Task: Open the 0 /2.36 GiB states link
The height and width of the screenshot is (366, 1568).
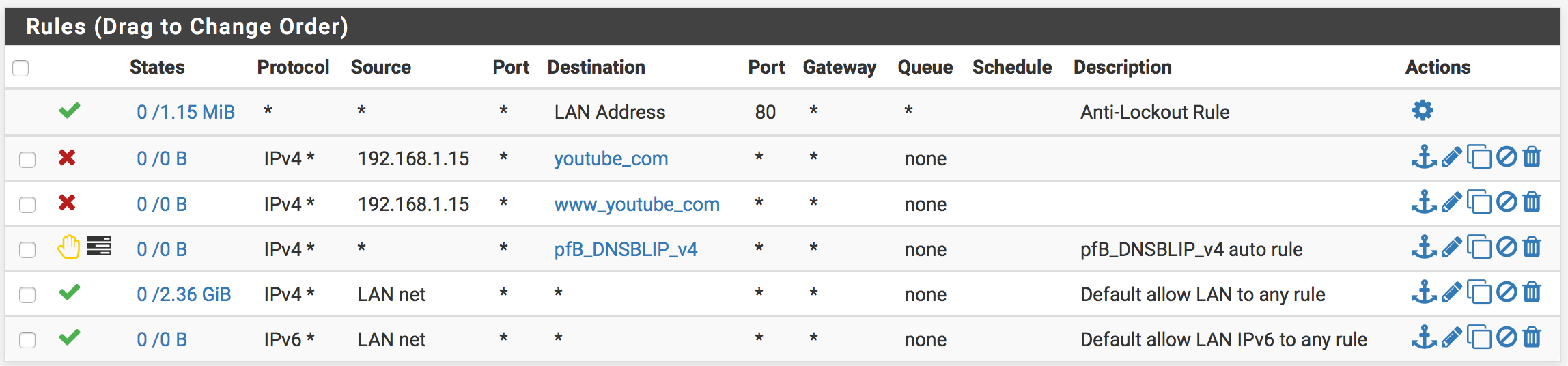Action: [184, 294]
